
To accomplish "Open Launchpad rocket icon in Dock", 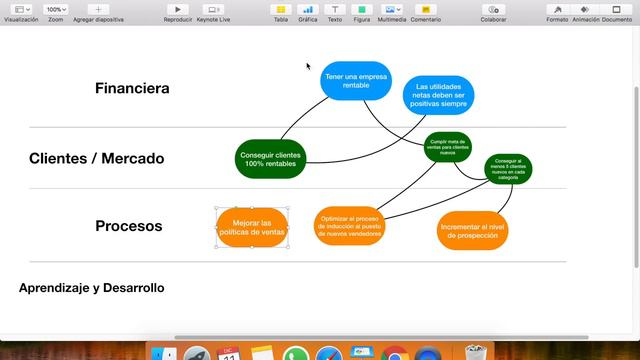I will [x=197, y=353].
